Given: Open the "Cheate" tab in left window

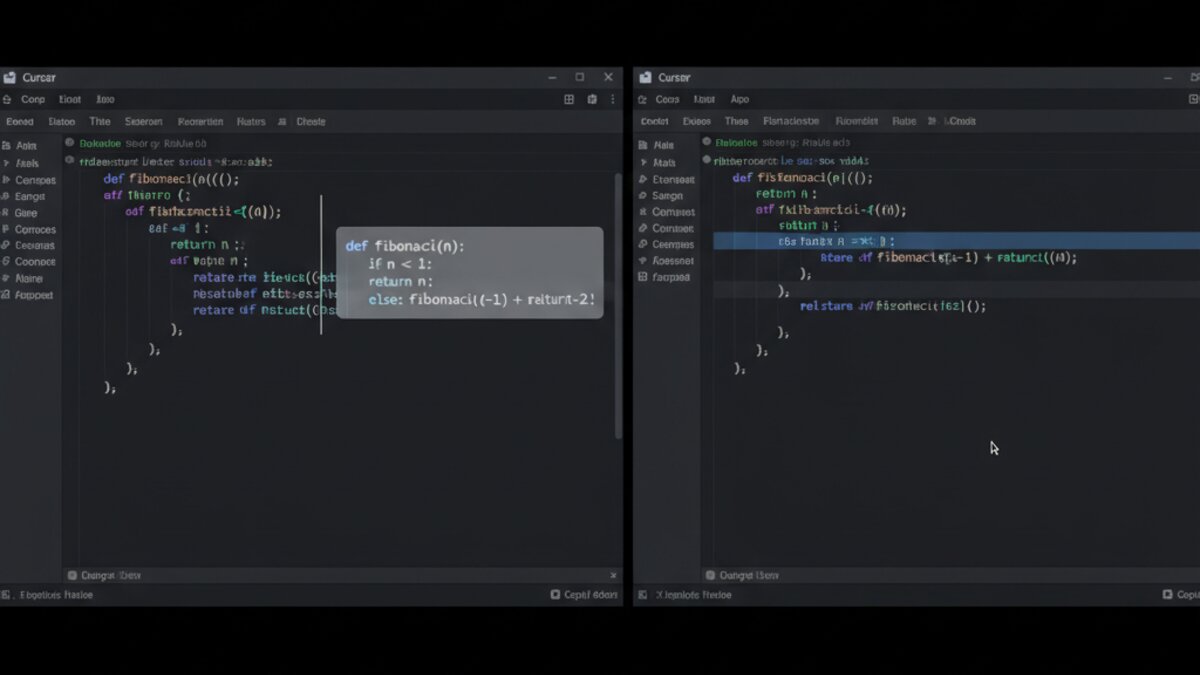Looking at the screenshot, I should click(311, 121).
